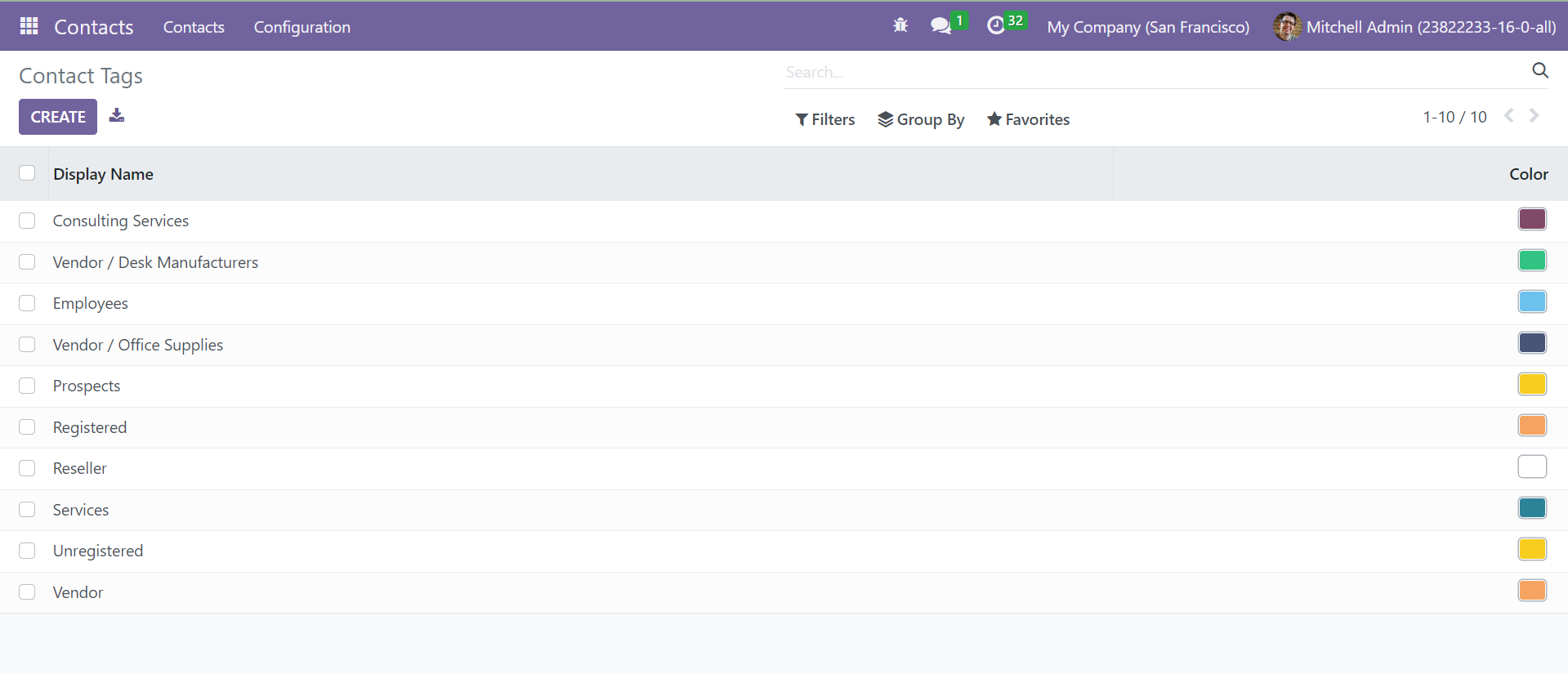Image resolution: width=1568 pixels, height=674 pixels.
Task: Click the Contacts app title
Action: click(94, 27)
